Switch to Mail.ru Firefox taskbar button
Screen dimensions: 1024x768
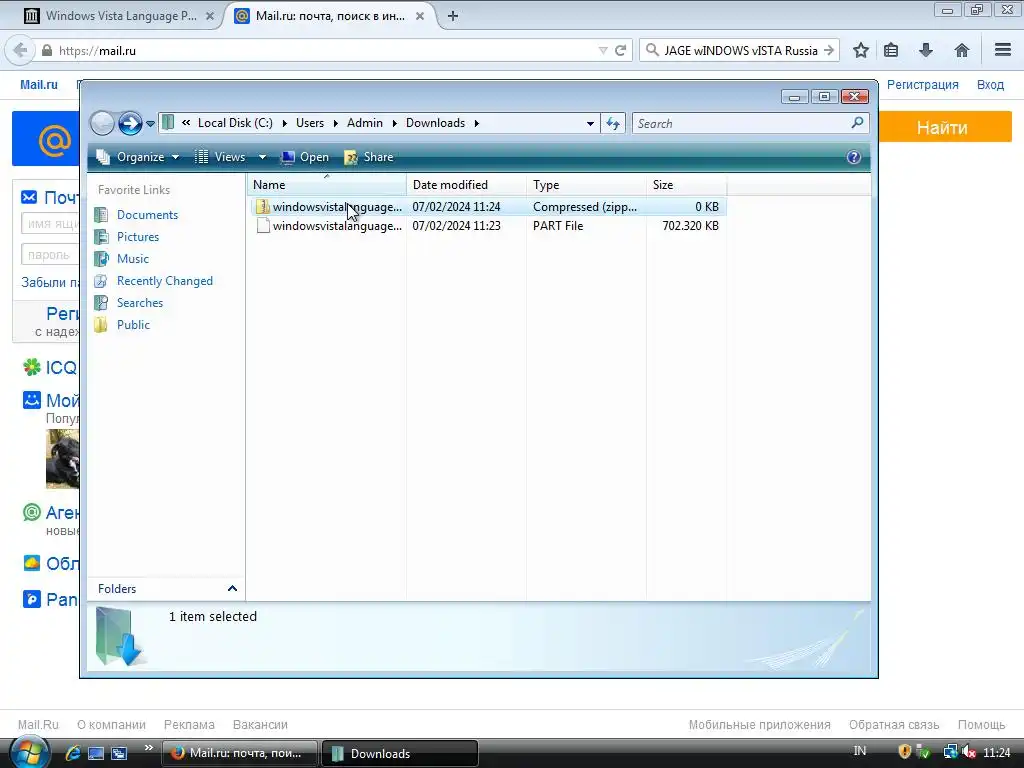(239, 753)
